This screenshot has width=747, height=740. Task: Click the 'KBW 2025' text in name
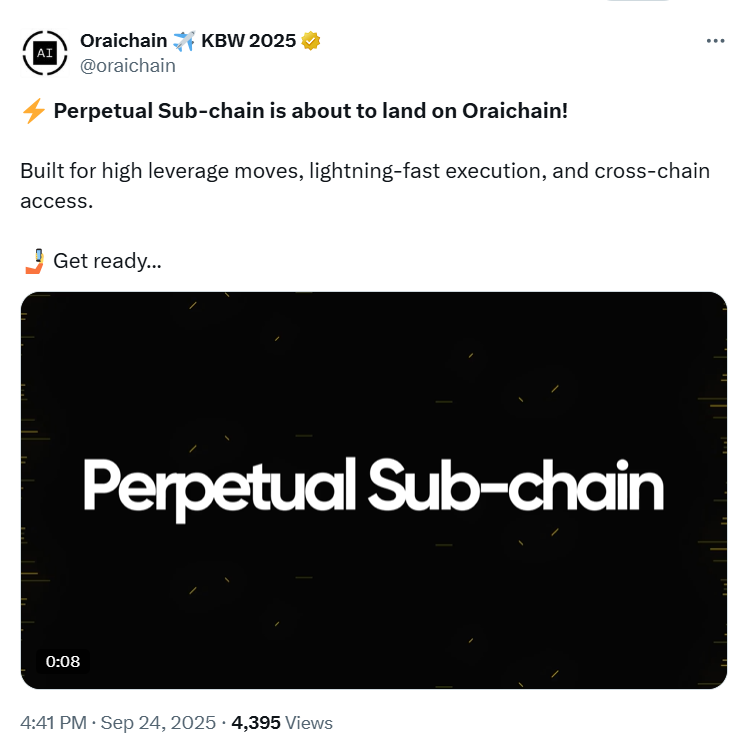pyautogui.click(x=250, y=41)
